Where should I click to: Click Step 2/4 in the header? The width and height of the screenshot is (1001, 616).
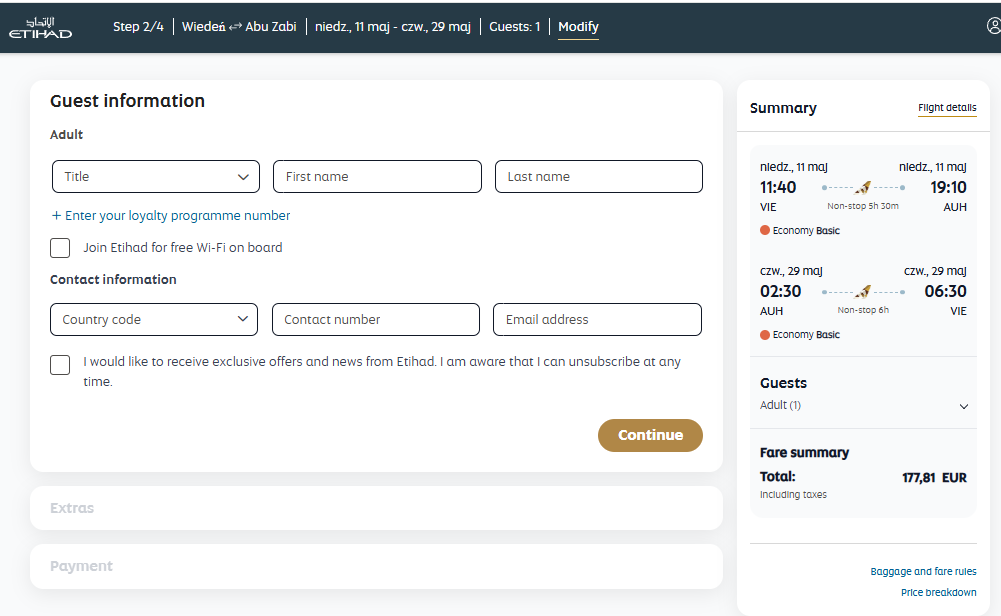point(139,27)
